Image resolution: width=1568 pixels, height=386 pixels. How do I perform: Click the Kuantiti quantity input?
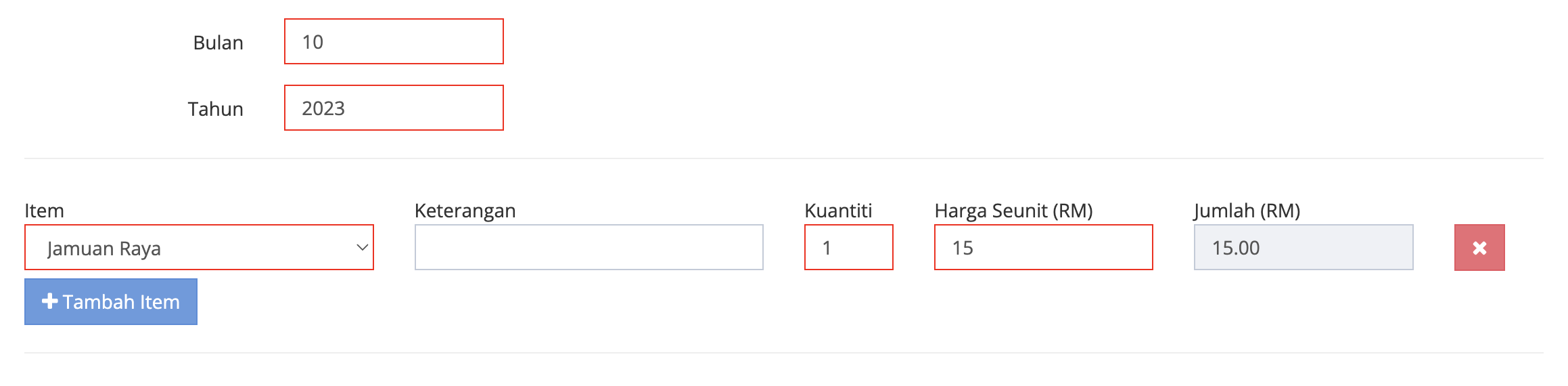click(848, 248)
